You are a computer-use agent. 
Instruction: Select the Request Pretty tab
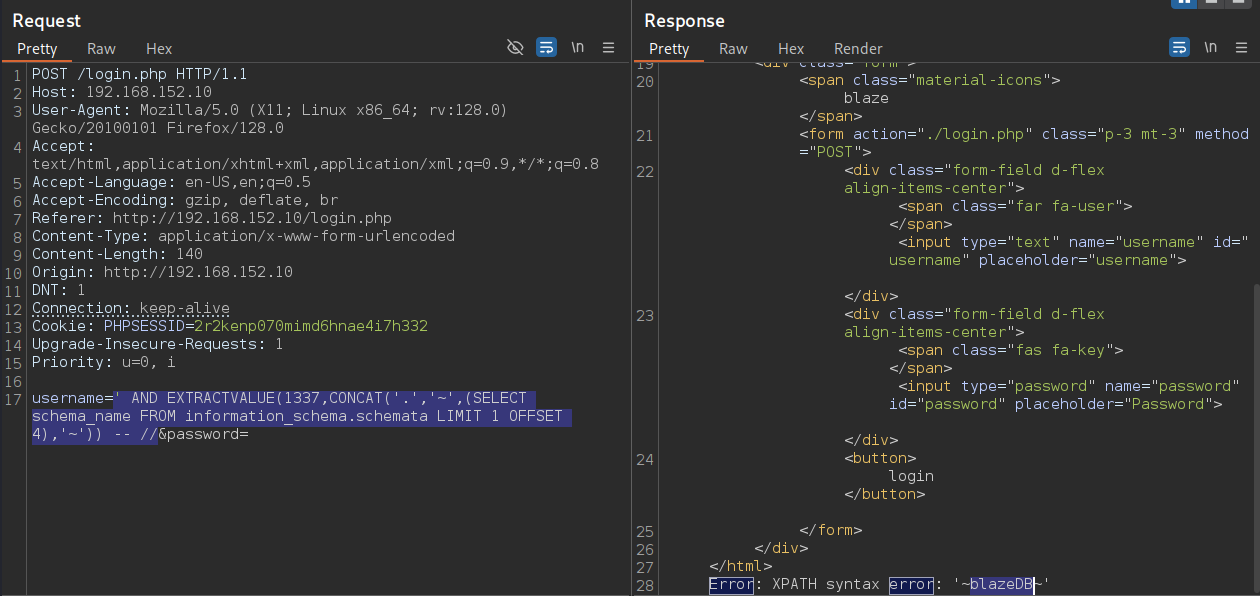(37, 48)
